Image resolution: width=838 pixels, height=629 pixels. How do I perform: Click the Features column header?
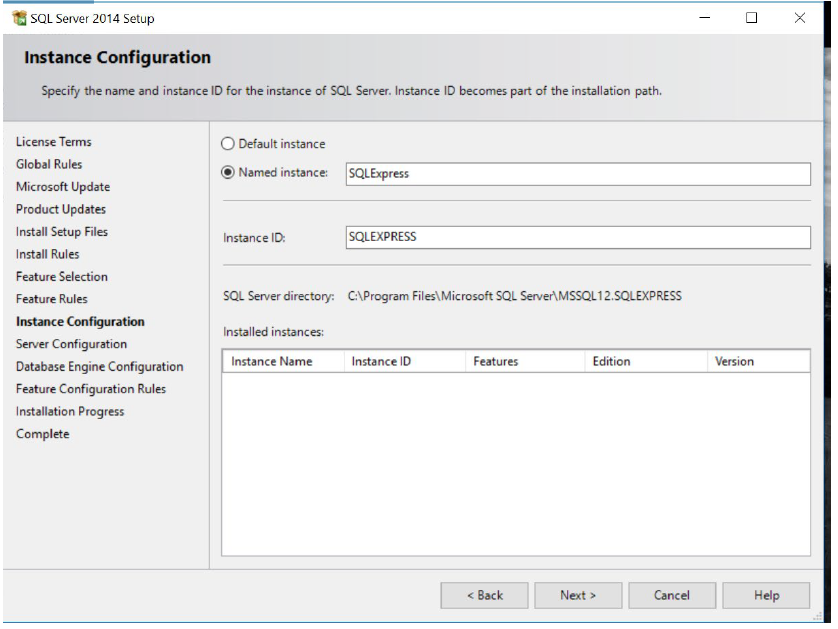coord(525,361)
